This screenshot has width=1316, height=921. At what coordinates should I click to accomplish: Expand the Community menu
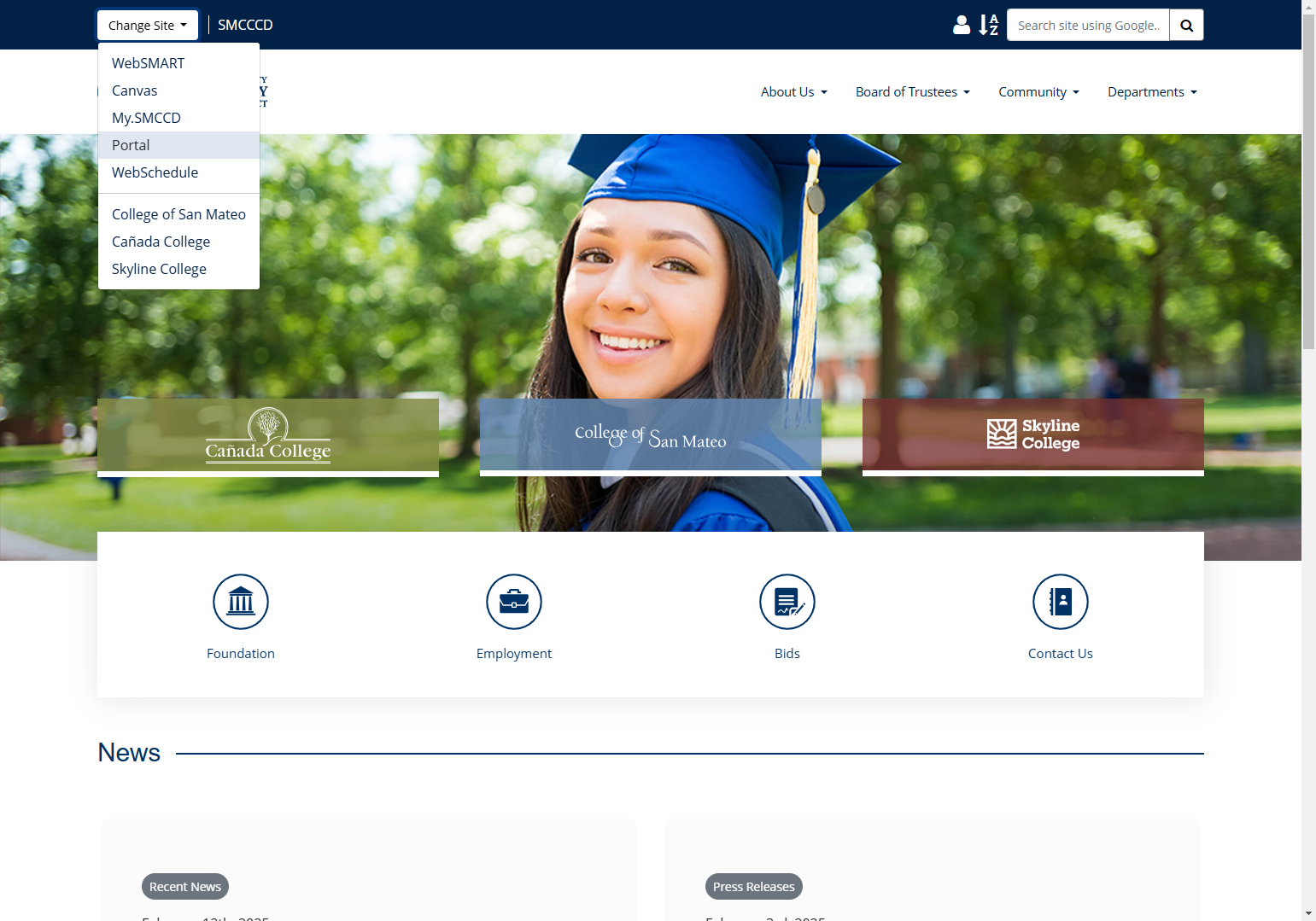[x=1039, y=92]
